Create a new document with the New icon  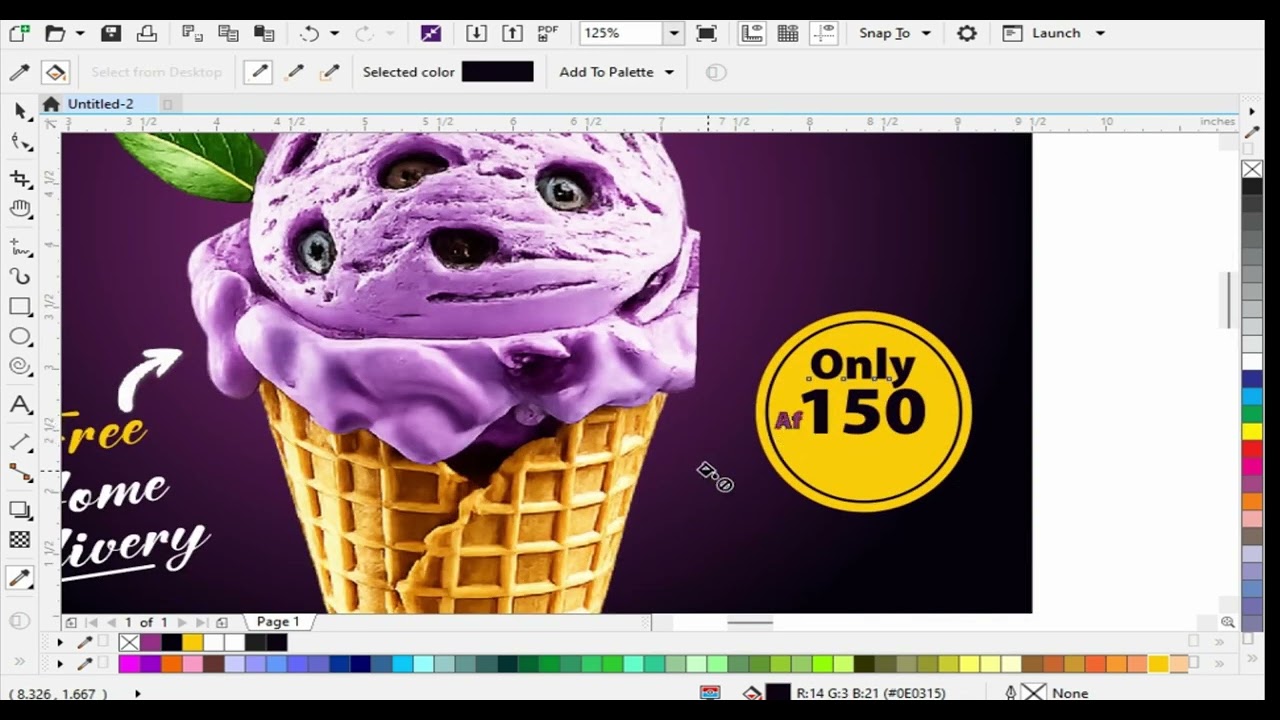19,33
